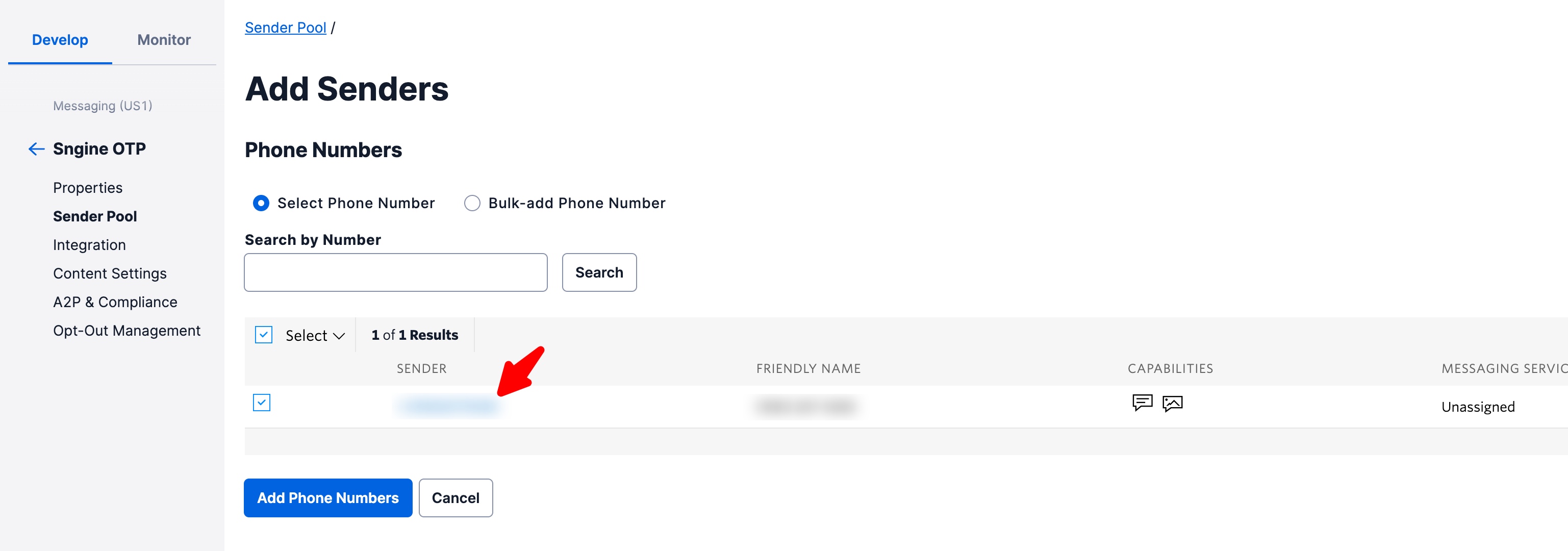Viewport: 1568px width, 551px height.
Task: Open A2P & Compliance section
Action: [x=115, y=303]
